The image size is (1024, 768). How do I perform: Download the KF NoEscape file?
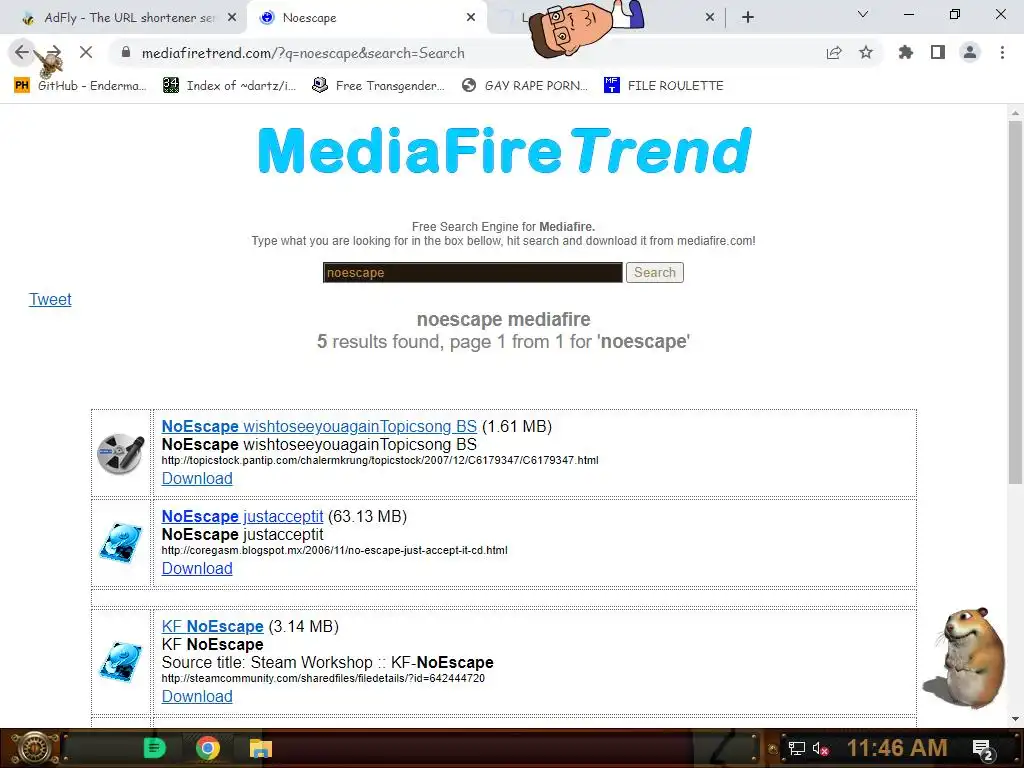point(197,696)
